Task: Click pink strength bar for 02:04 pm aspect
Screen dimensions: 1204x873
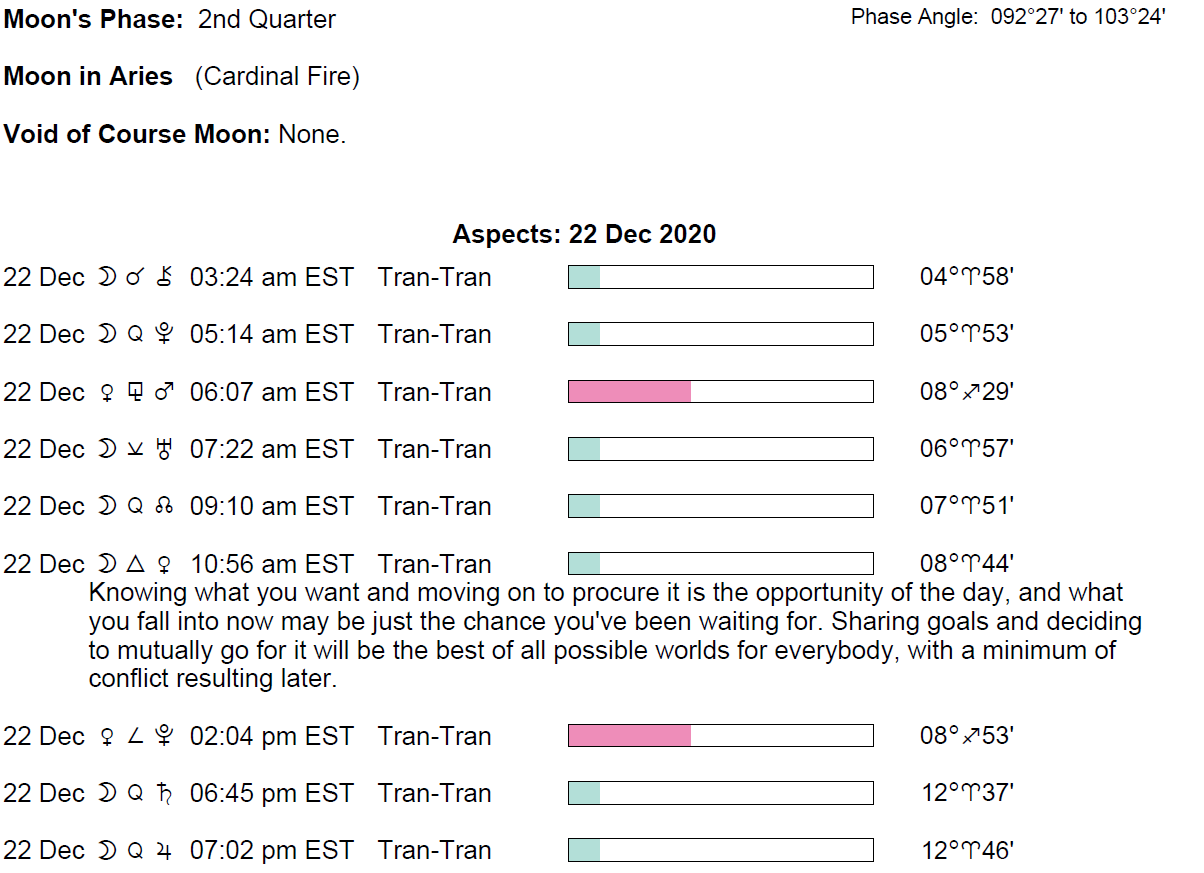Action: click(629, 736)
